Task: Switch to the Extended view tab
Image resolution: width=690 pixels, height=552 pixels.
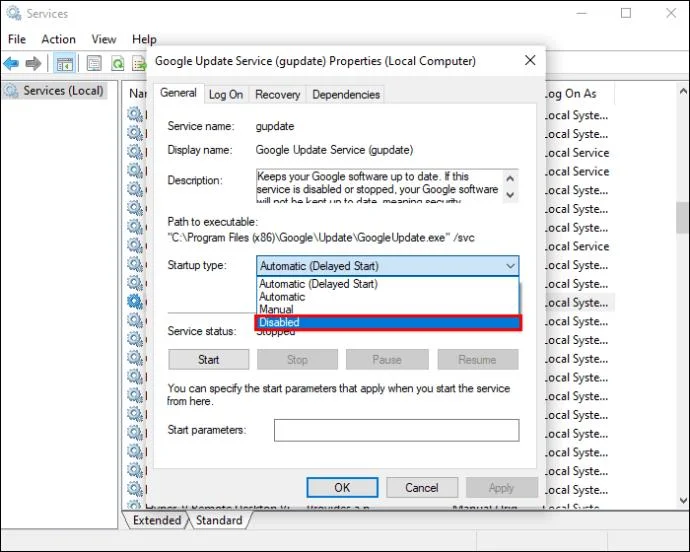Action: [x=157, y=520]
